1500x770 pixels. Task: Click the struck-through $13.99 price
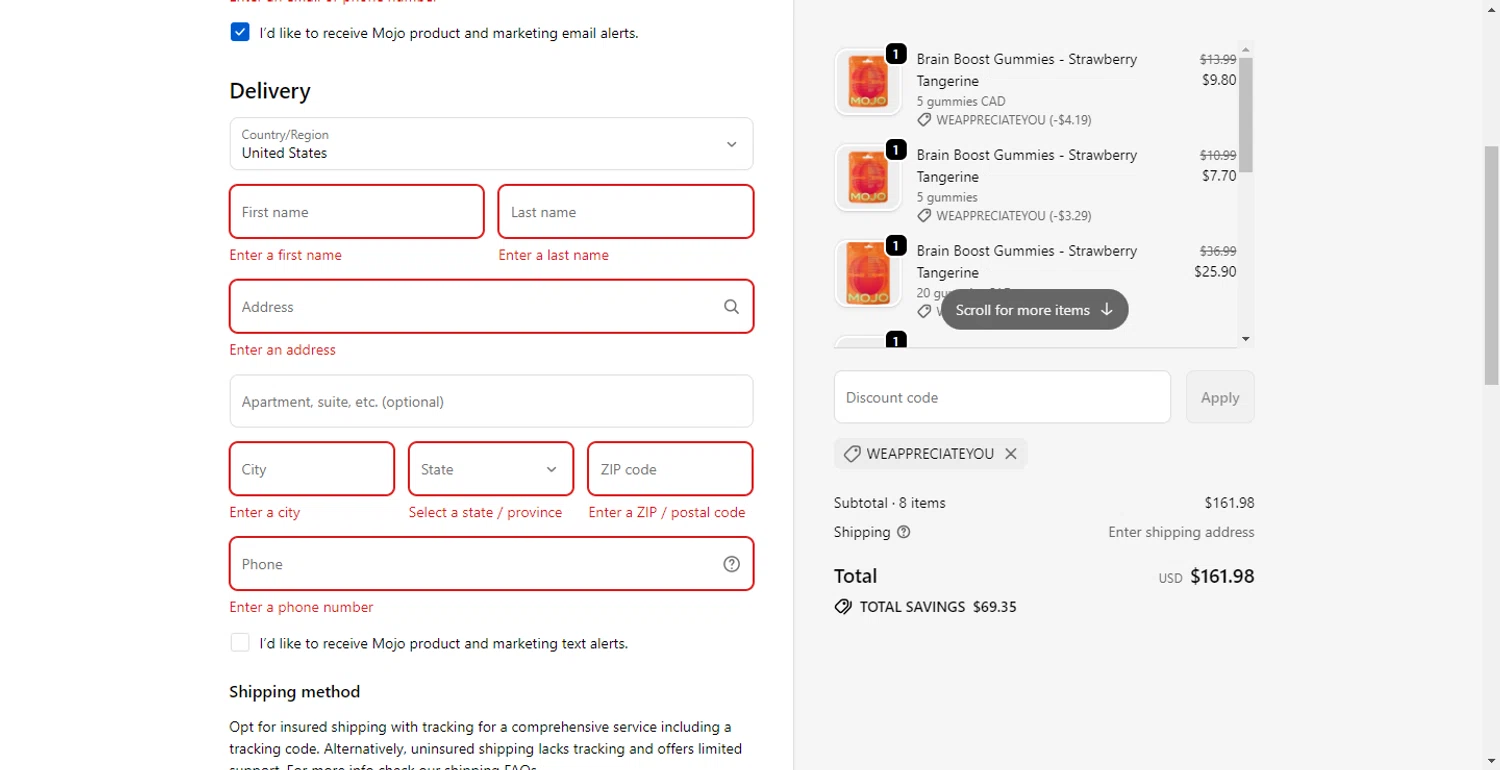[x=1218, y=59]
